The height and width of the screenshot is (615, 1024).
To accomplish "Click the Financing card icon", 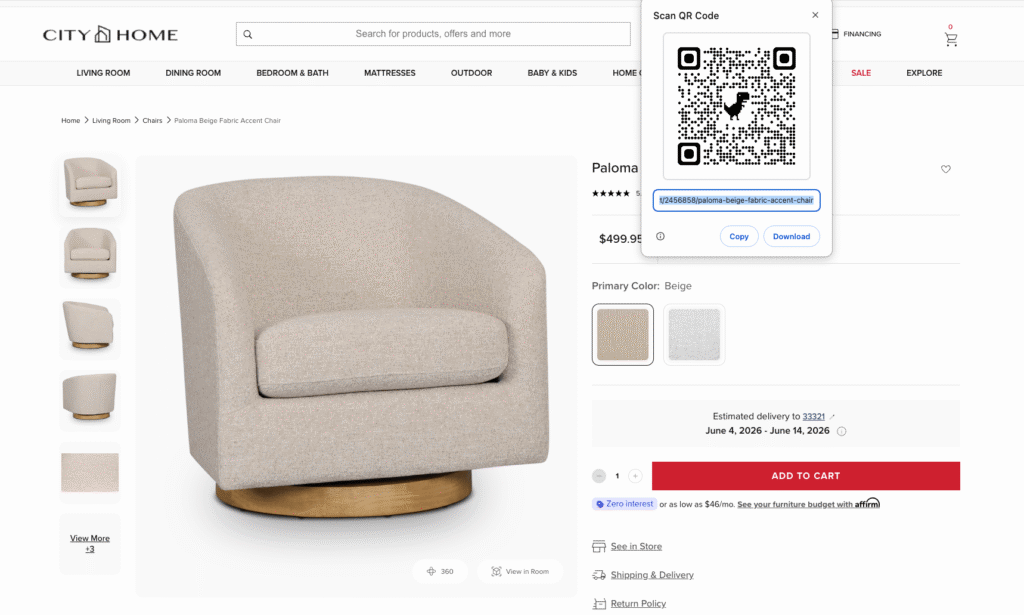I will coord(835,33).
